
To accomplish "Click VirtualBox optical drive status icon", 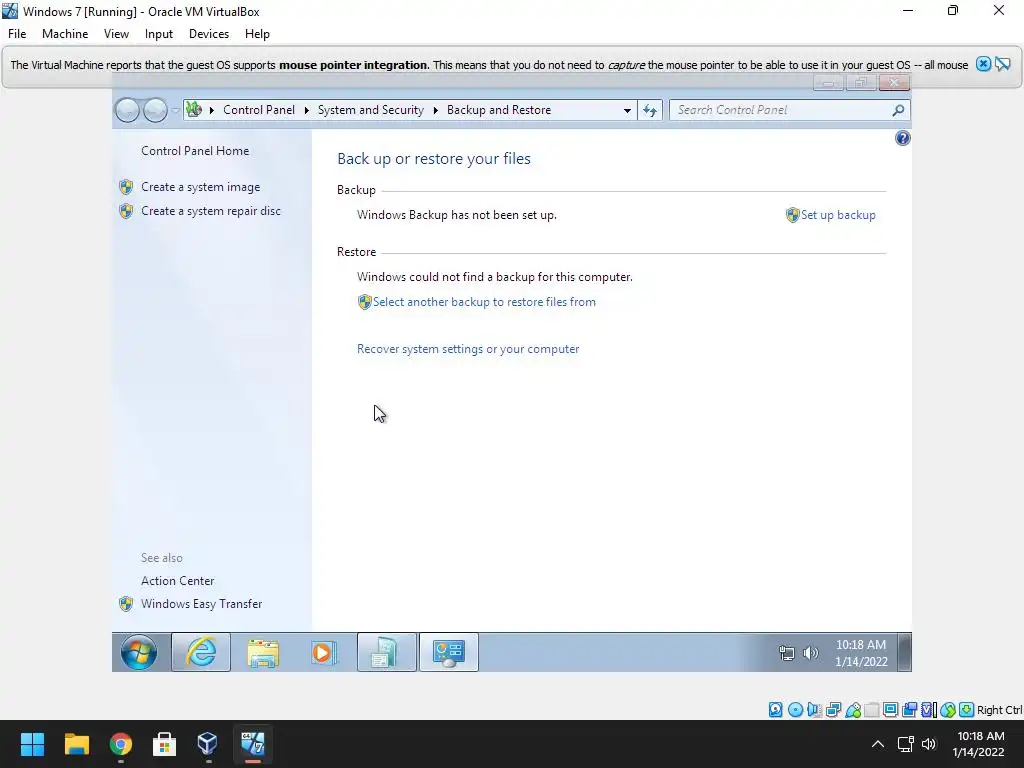I will (x=795, y=710).
